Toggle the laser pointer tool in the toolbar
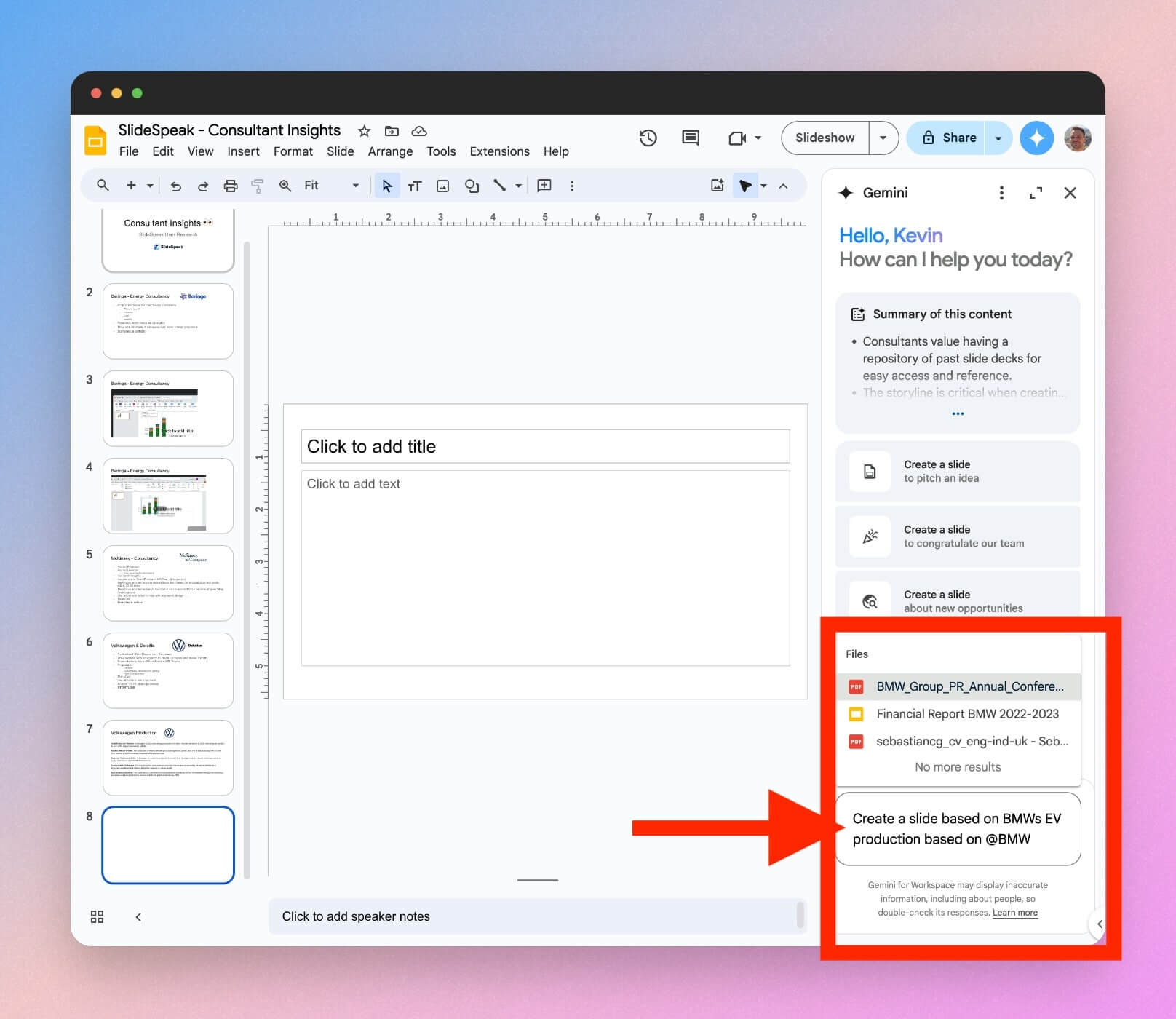Screen dimensions: 1176x1019 tap(745, 186)
